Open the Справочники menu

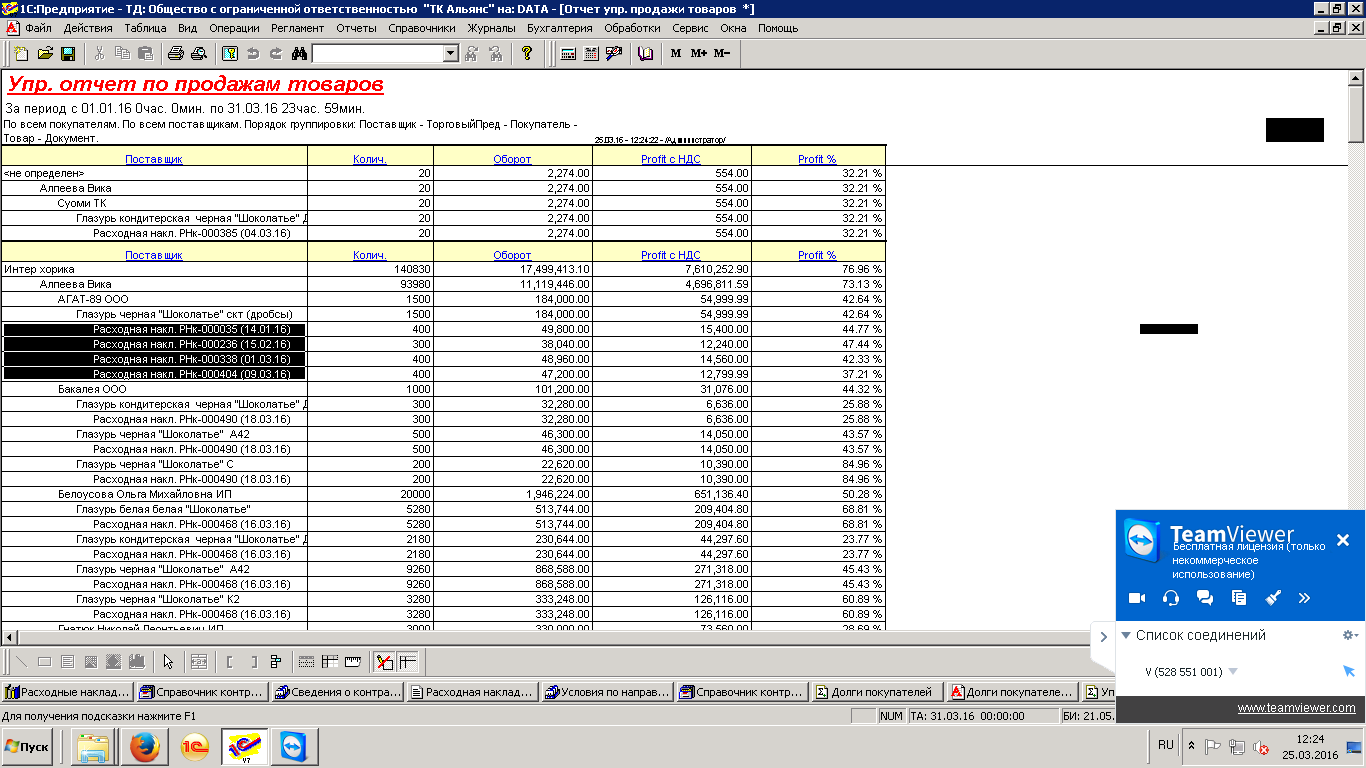(421, 28)
